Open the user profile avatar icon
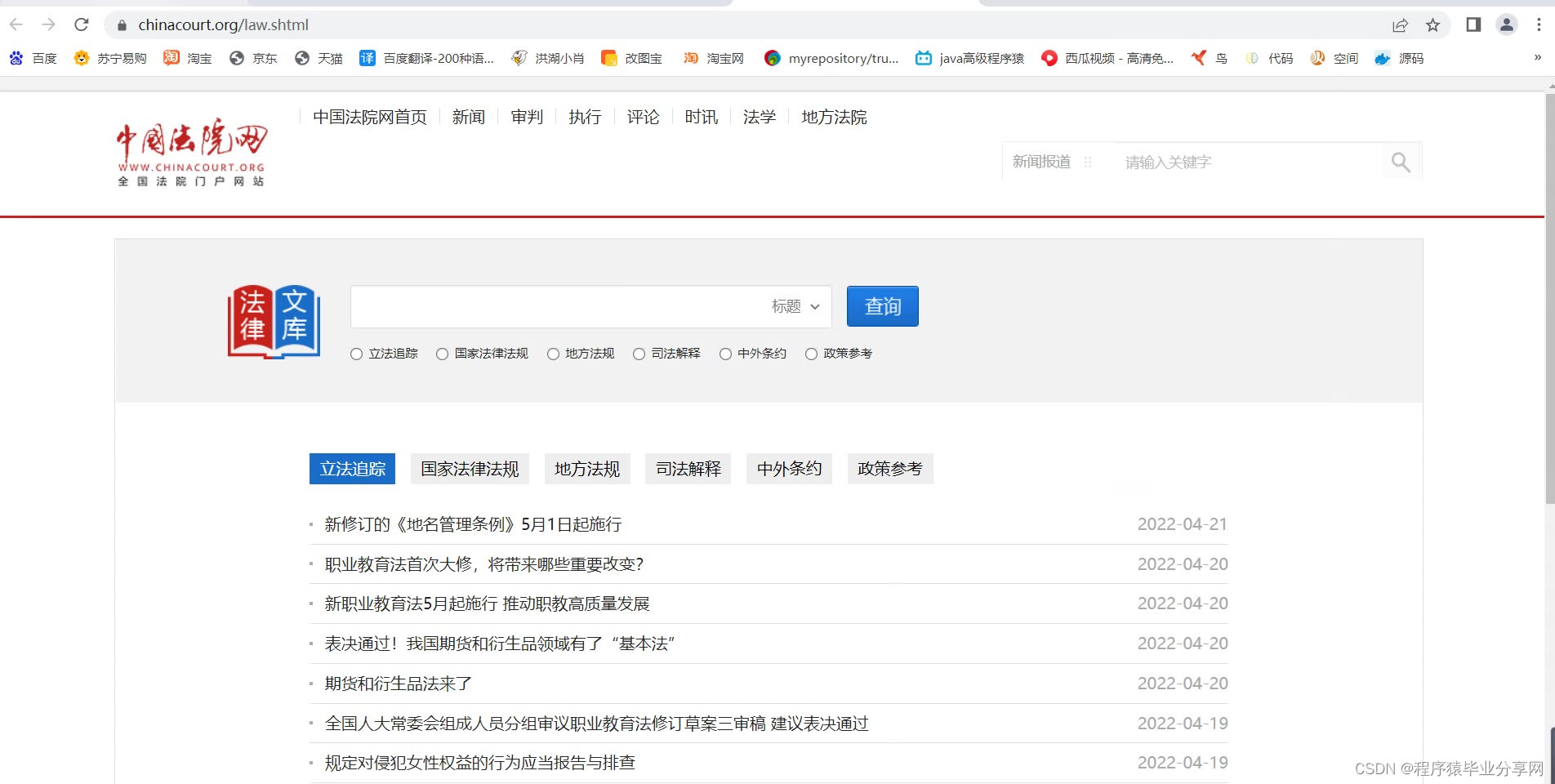1555x784 pixels. click(1507, 24)
